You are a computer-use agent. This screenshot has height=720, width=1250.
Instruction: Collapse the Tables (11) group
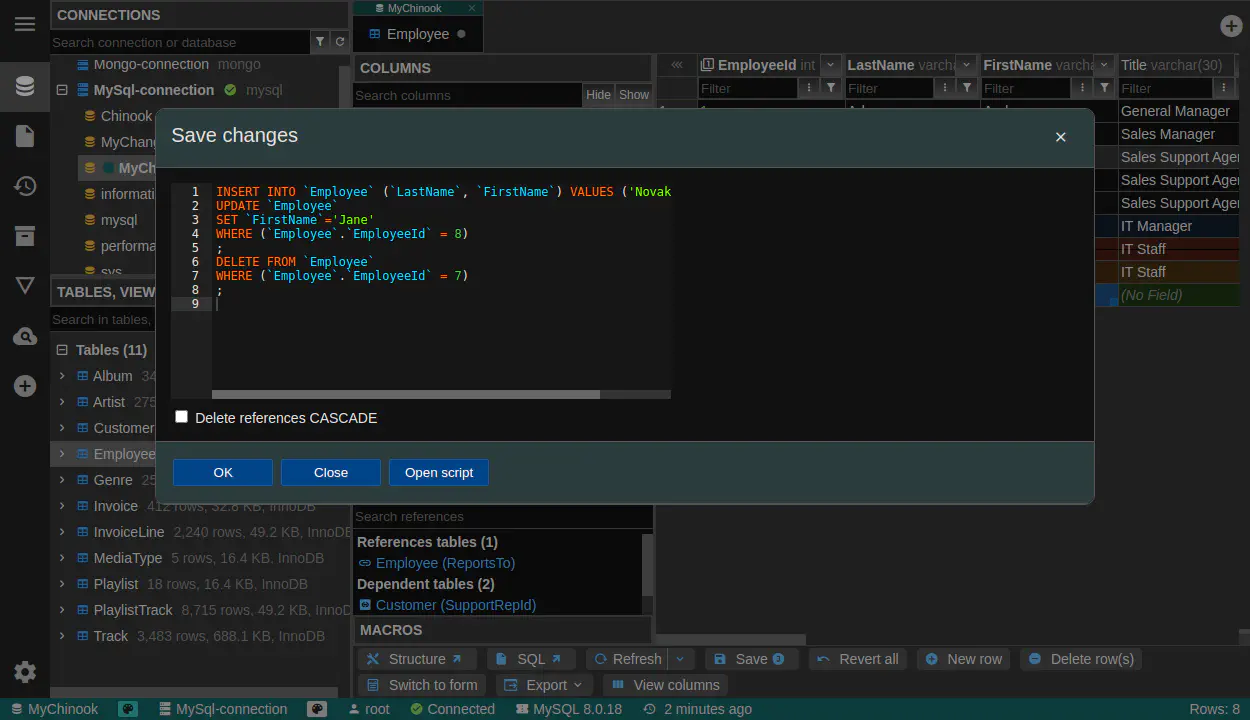62,350
